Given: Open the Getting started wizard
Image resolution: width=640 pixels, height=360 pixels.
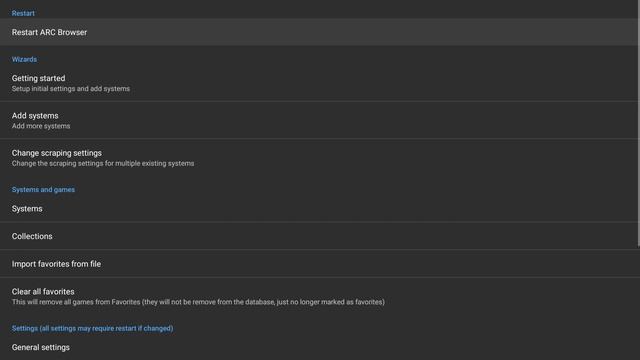Looking at the screenshot, I should 319,83.
